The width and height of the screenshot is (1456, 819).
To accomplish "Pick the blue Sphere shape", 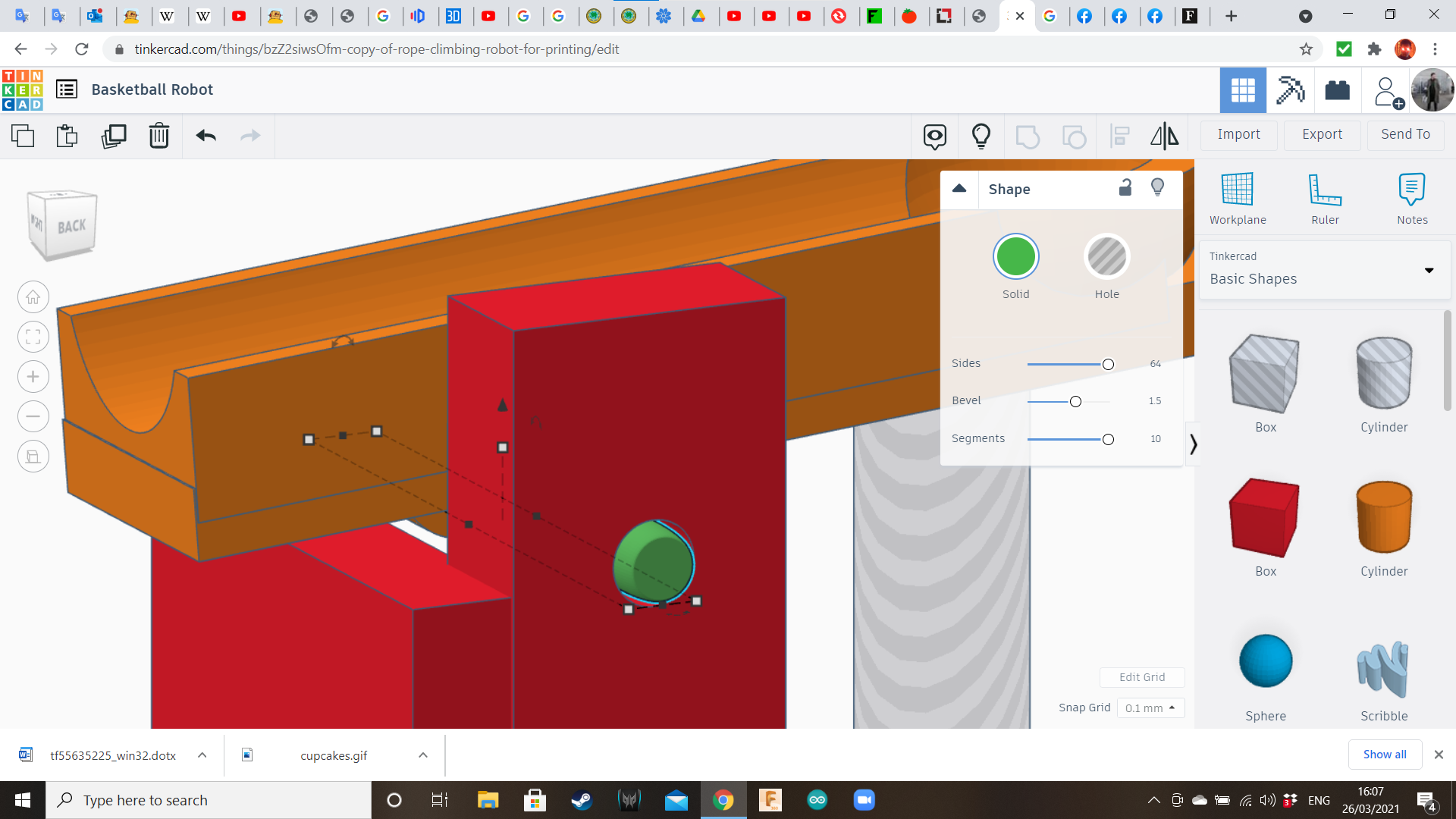I will (1265, 661).
